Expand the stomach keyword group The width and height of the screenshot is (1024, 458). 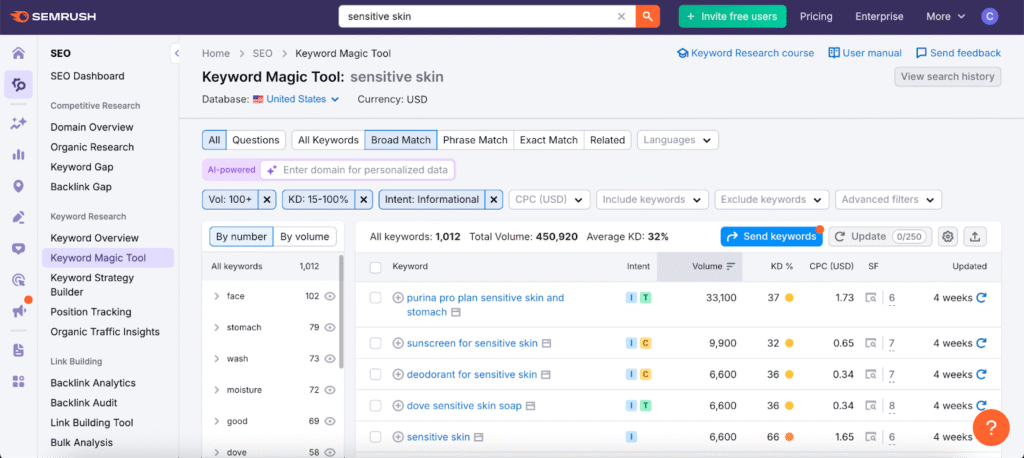(x=217, y=327)
